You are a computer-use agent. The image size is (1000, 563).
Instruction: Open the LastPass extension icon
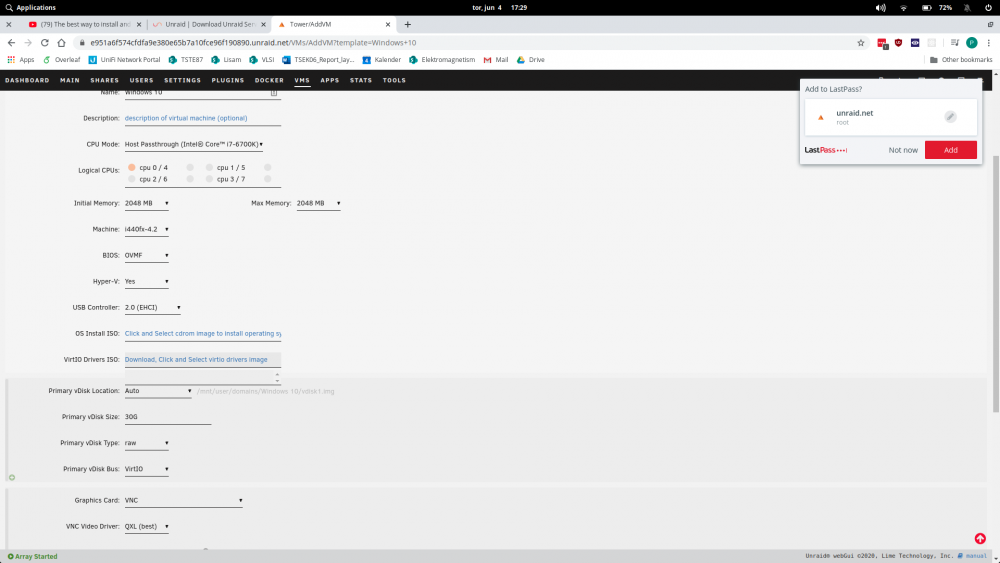coord(882,43)
